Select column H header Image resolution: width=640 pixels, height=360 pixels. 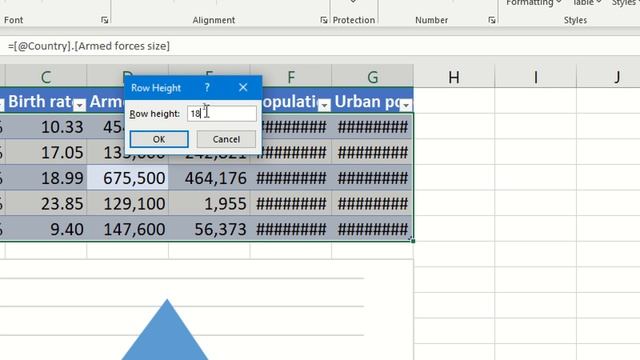[x=454, y=76]
